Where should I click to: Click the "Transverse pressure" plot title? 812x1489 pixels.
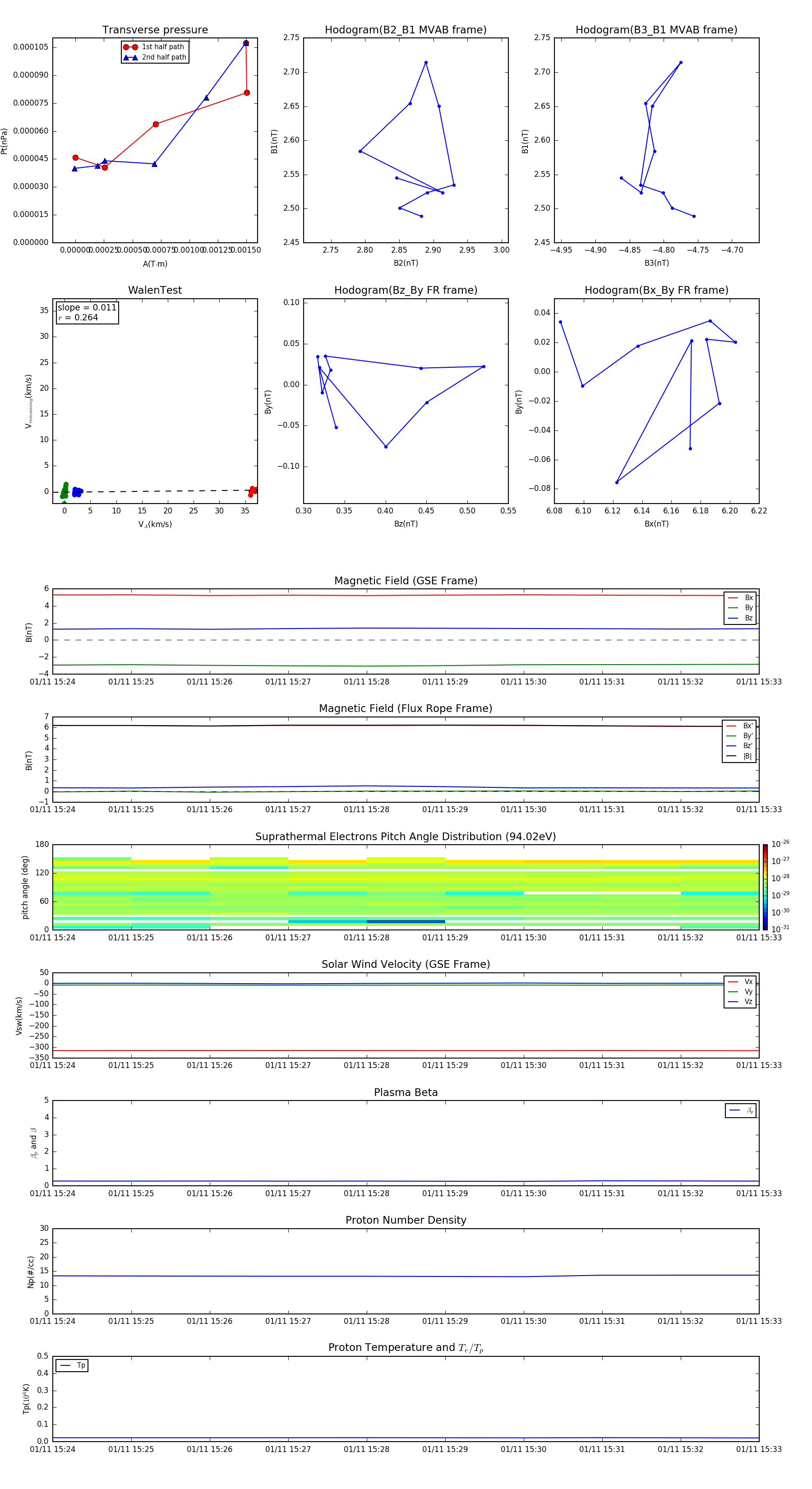pos(155,30)
